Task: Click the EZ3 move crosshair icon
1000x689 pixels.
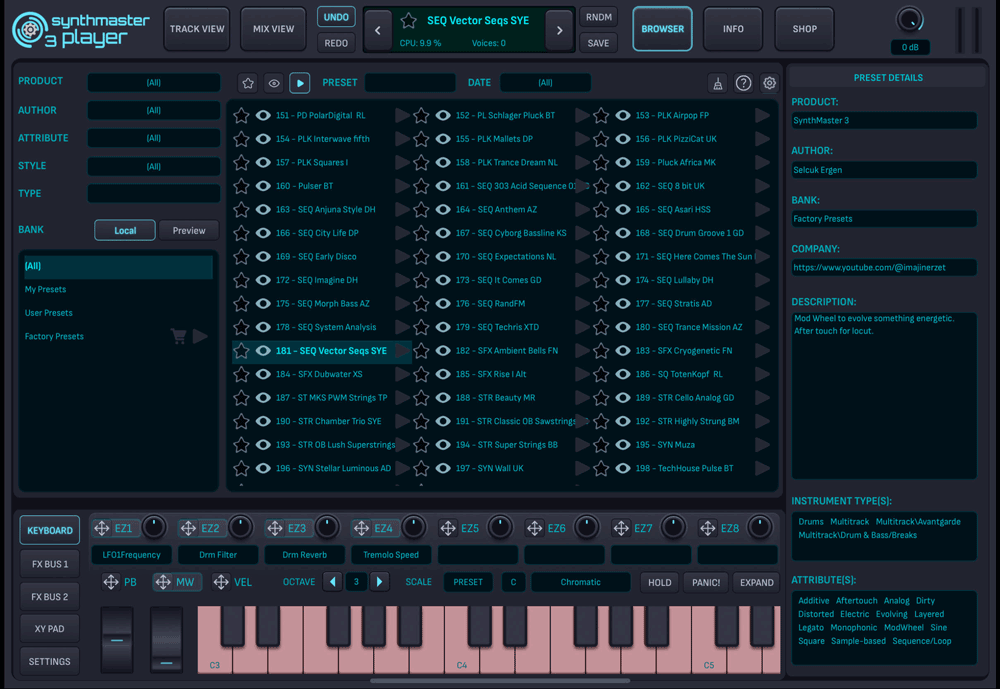Action: point(275,528)
